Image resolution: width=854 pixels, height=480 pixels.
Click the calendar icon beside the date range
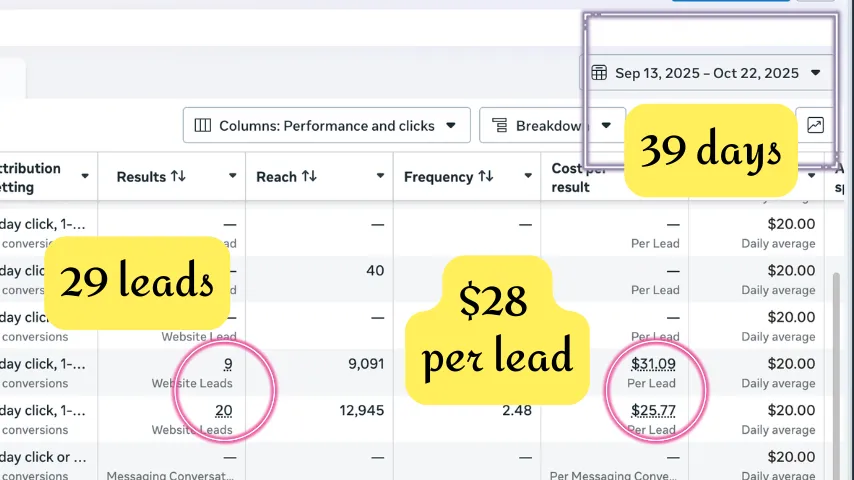click(x=599, y=73)
